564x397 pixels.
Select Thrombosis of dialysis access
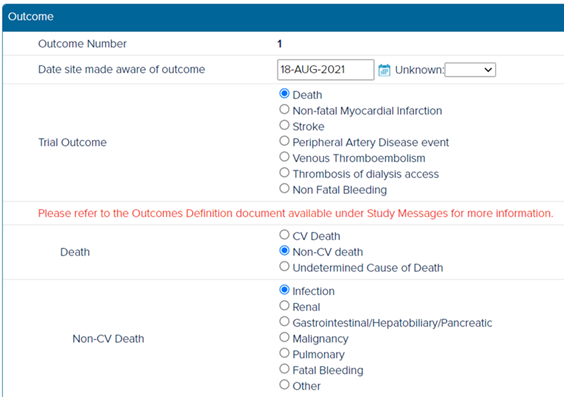(284, 172)
